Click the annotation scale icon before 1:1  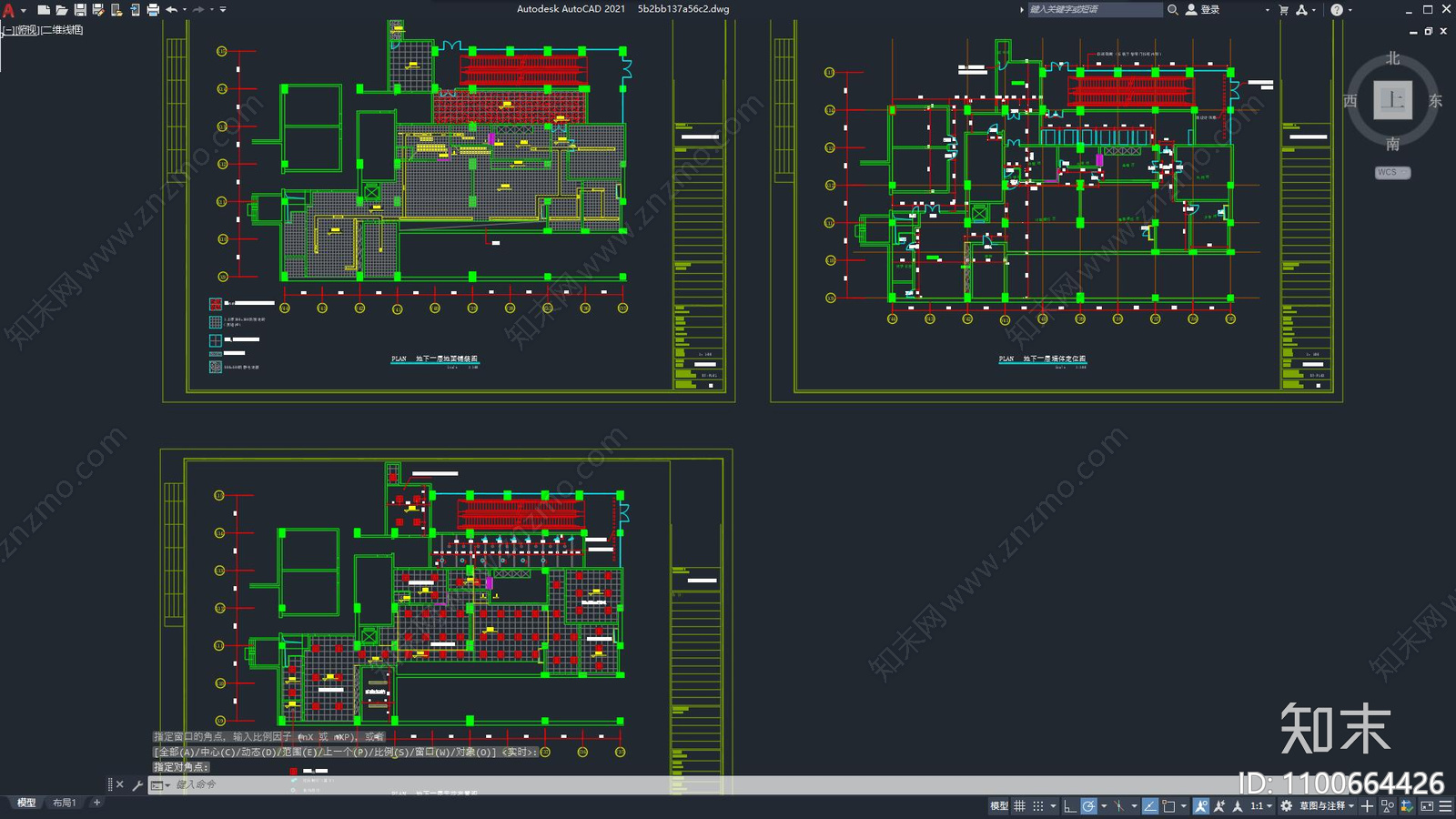point(1238,806)
